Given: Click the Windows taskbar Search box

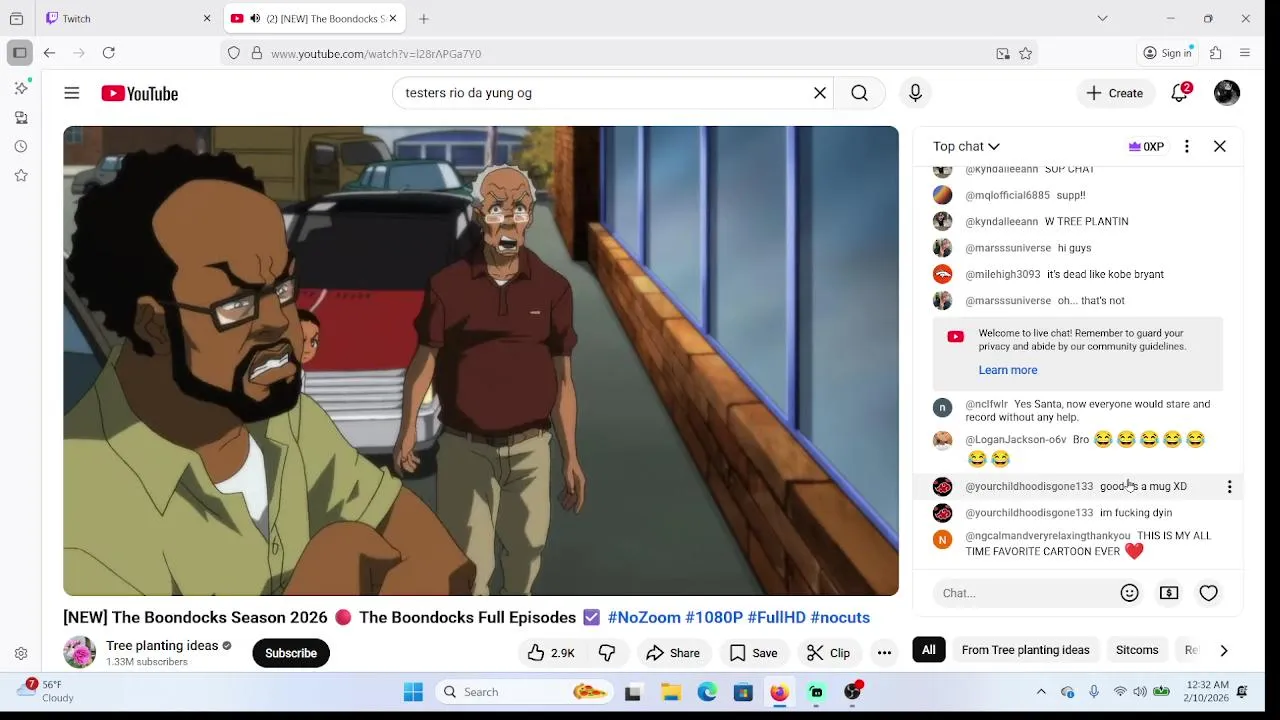Looking at the screenshot, I should tap(524, 692).
